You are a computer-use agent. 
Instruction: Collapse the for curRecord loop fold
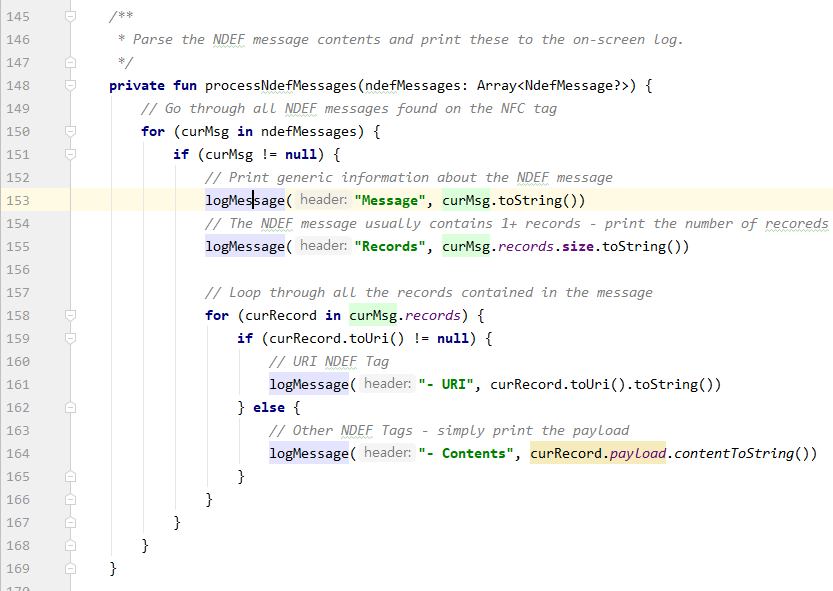click(70, 316)
